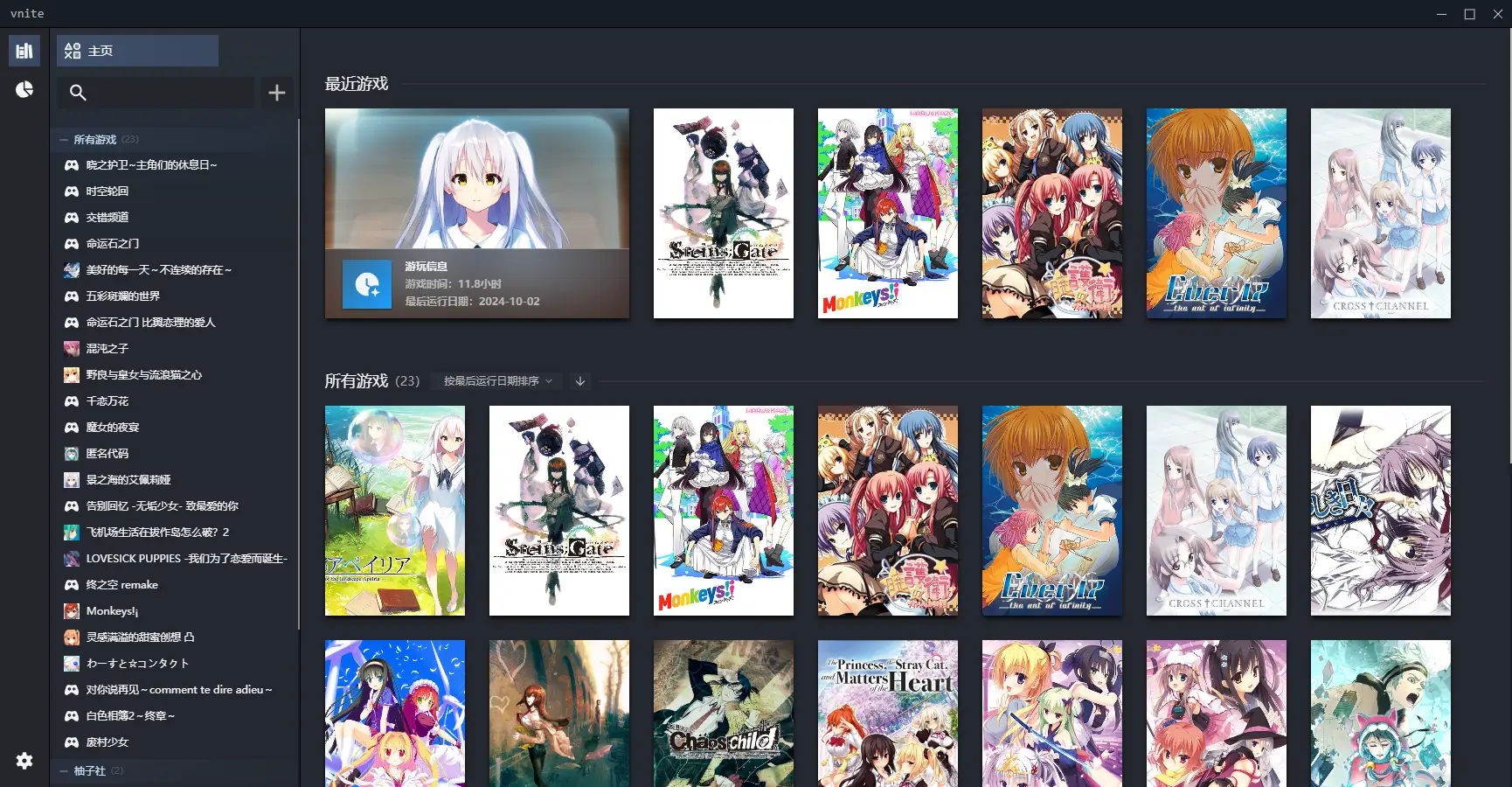Select 时空轮回 in the game list

pos(174,192)
